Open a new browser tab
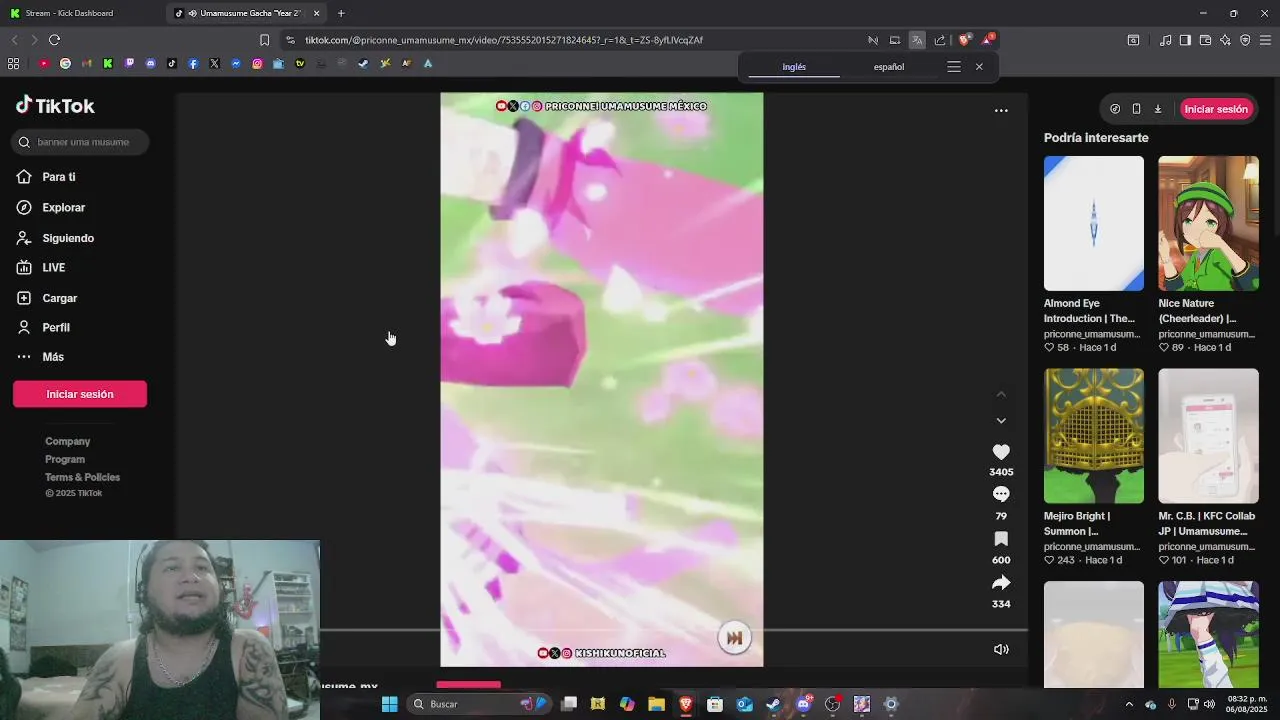This screenshot has height=720, width=1280. [x=341, y=13]
